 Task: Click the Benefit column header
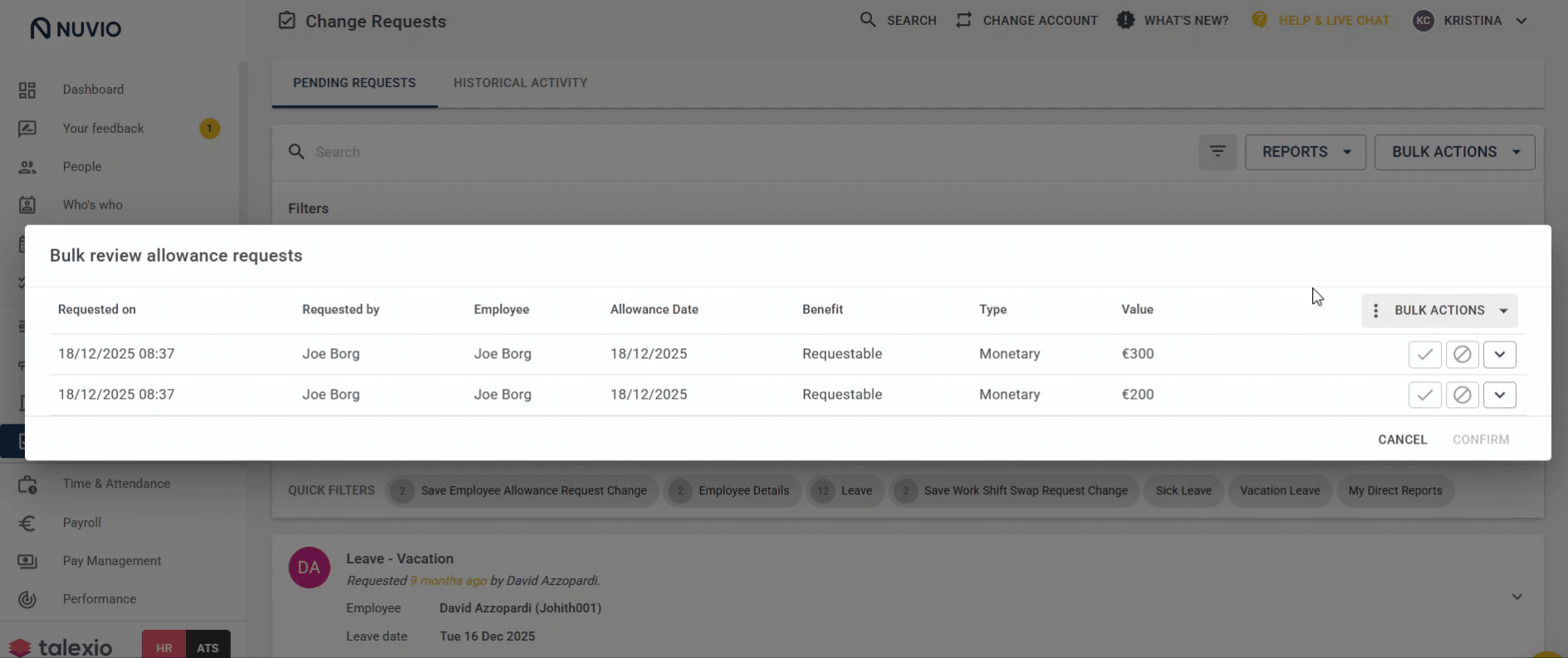coord(822,309)
